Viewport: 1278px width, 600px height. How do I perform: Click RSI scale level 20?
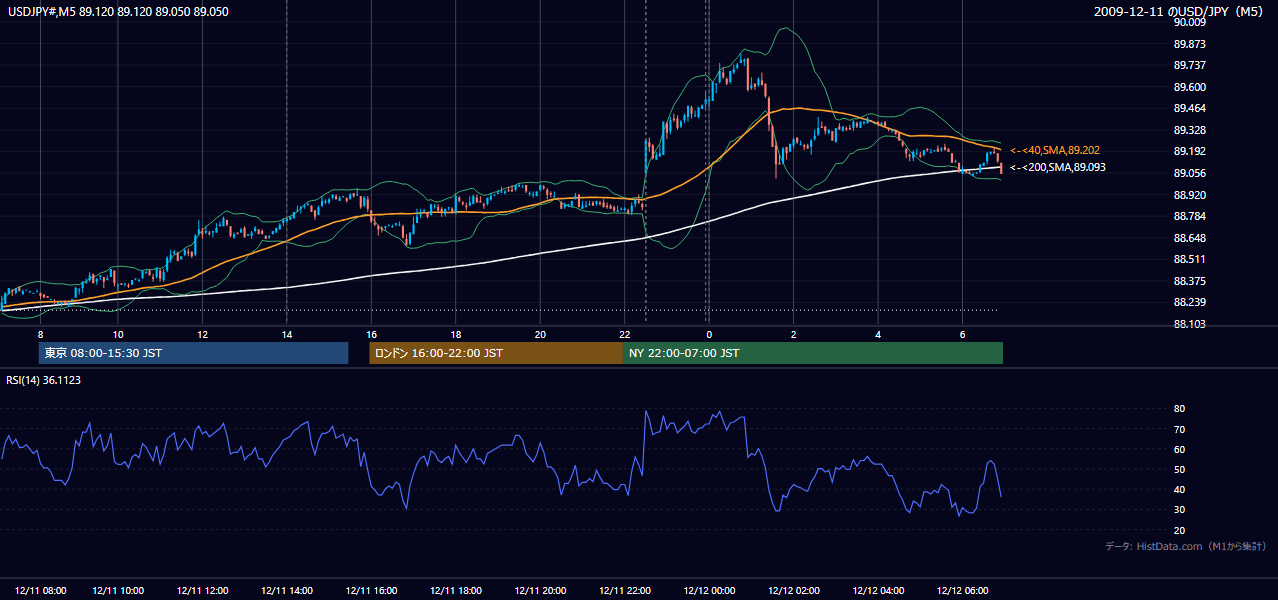(1179, 530)
